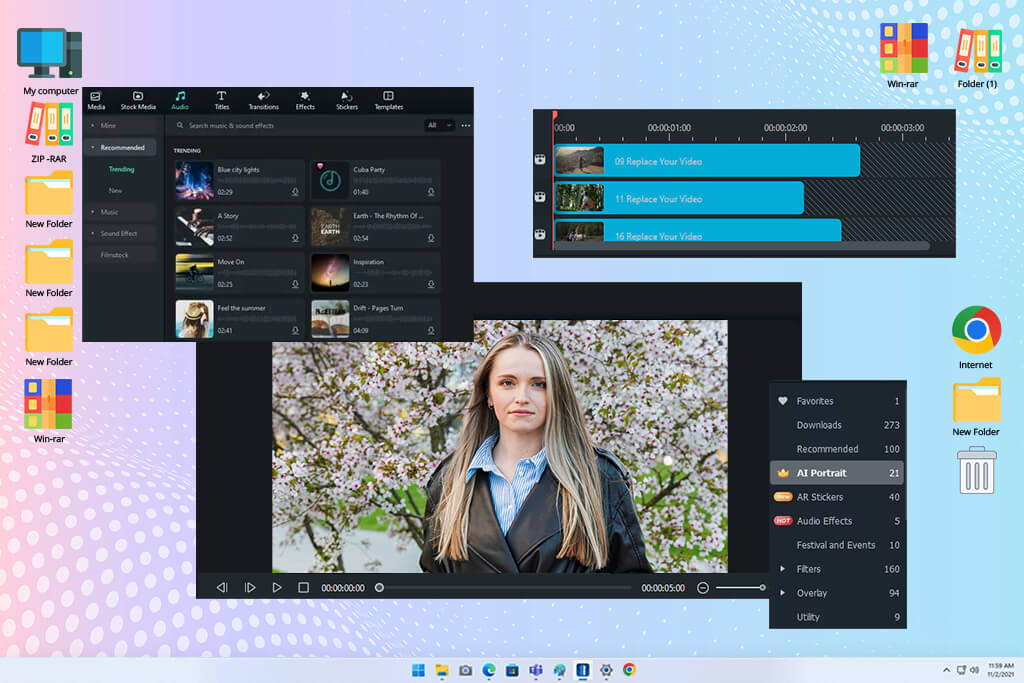Click the timeline horizontal scrollbar
Viewport: 1024px width, 683px height.
(x=741, y=246)
